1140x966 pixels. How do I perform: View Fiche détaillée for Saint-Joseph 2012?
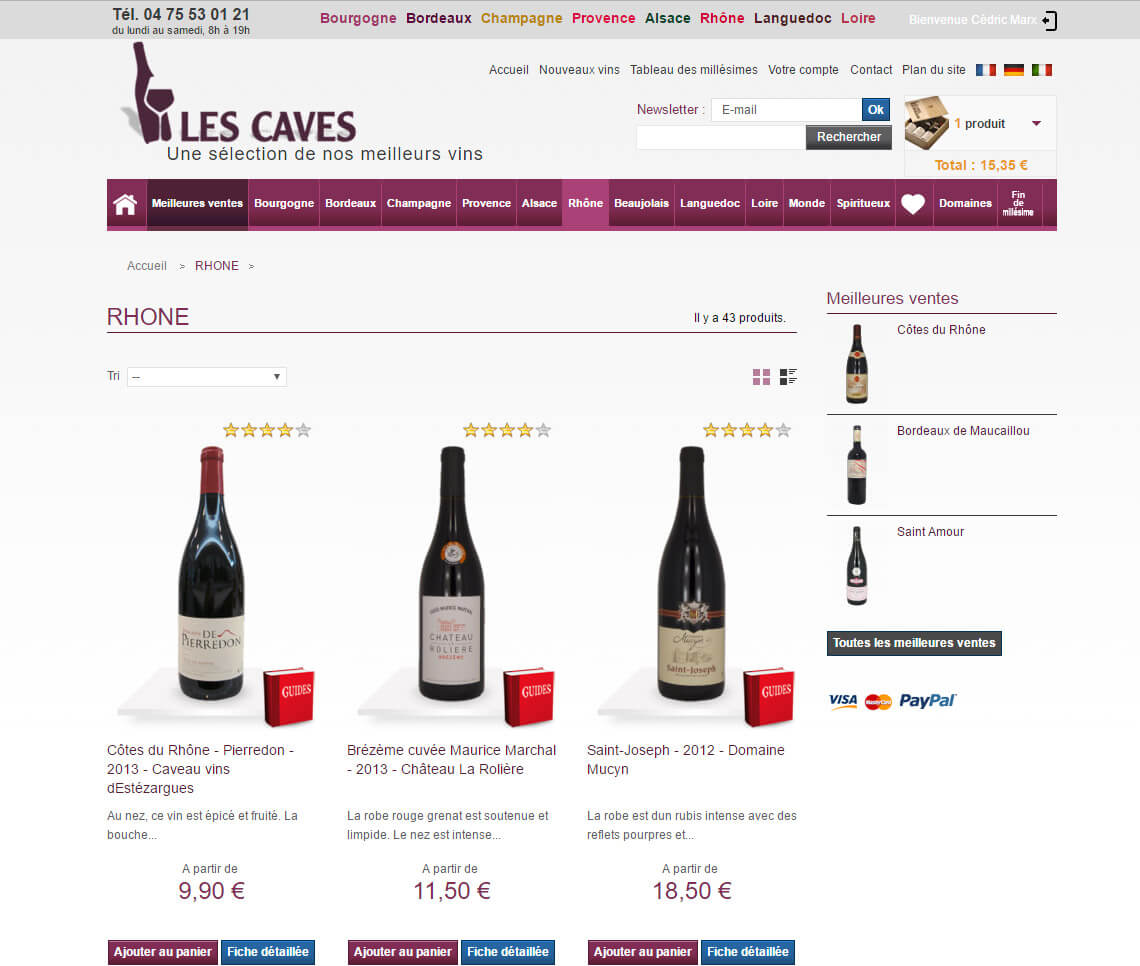coord(747,952)
